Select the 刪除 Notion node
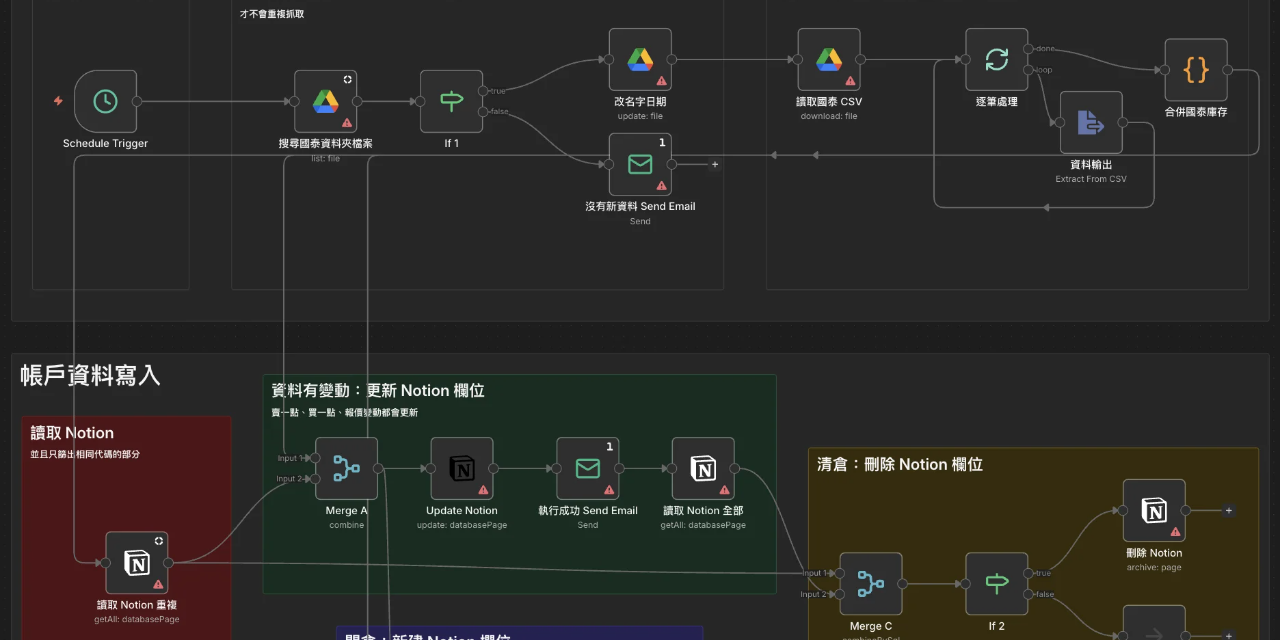1280x640 pixels. [1154, 510]
